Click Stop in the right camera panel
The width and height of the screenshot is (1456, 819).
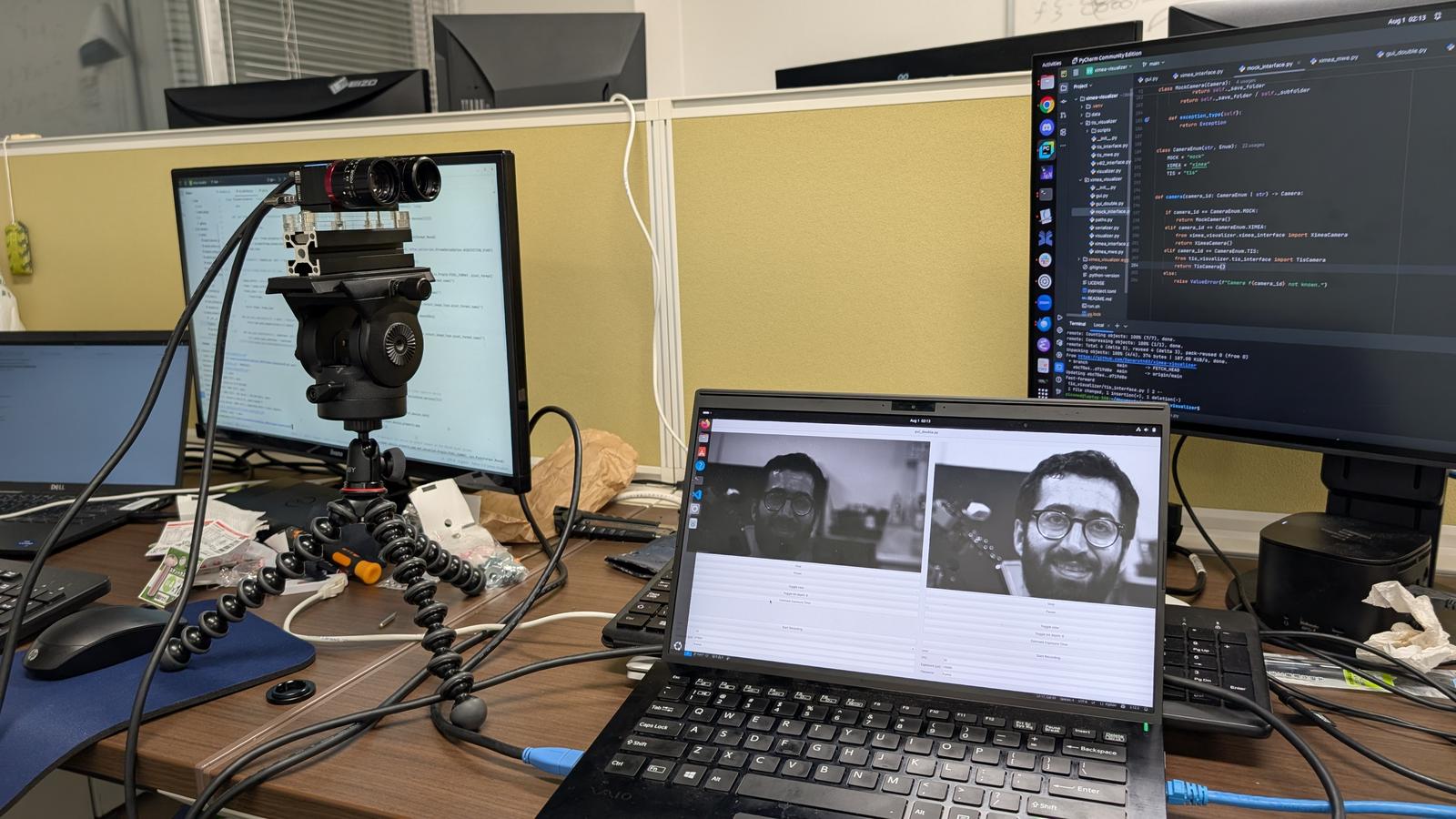(1050, 604)
